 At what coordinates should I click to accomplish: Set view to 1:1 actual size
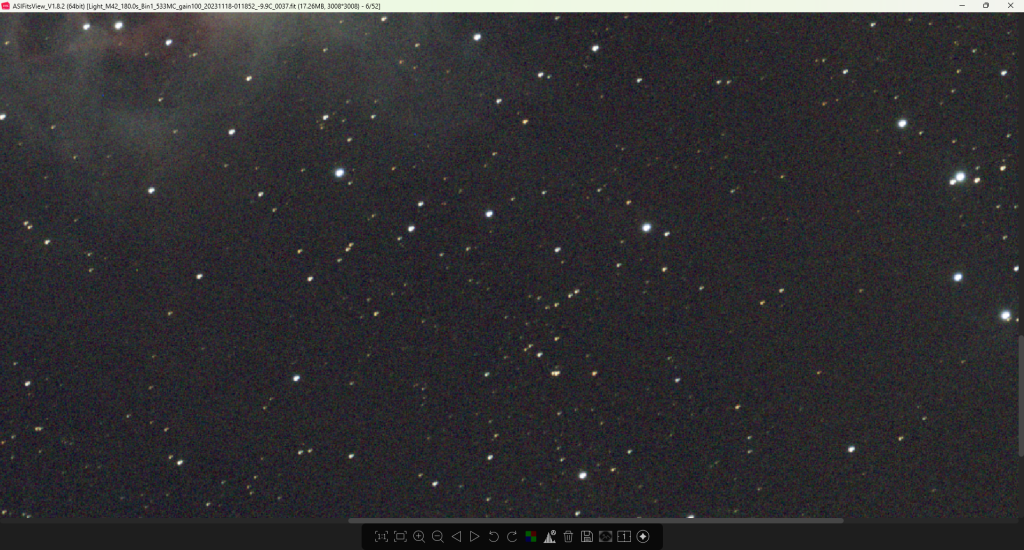tap(381, 537)
